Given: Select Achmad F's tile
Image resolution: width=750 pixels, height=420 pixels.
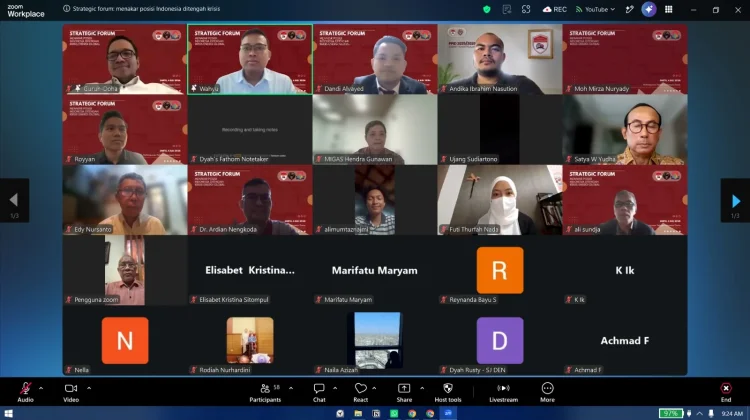Looking at the screenshot, I should point(625,341).
